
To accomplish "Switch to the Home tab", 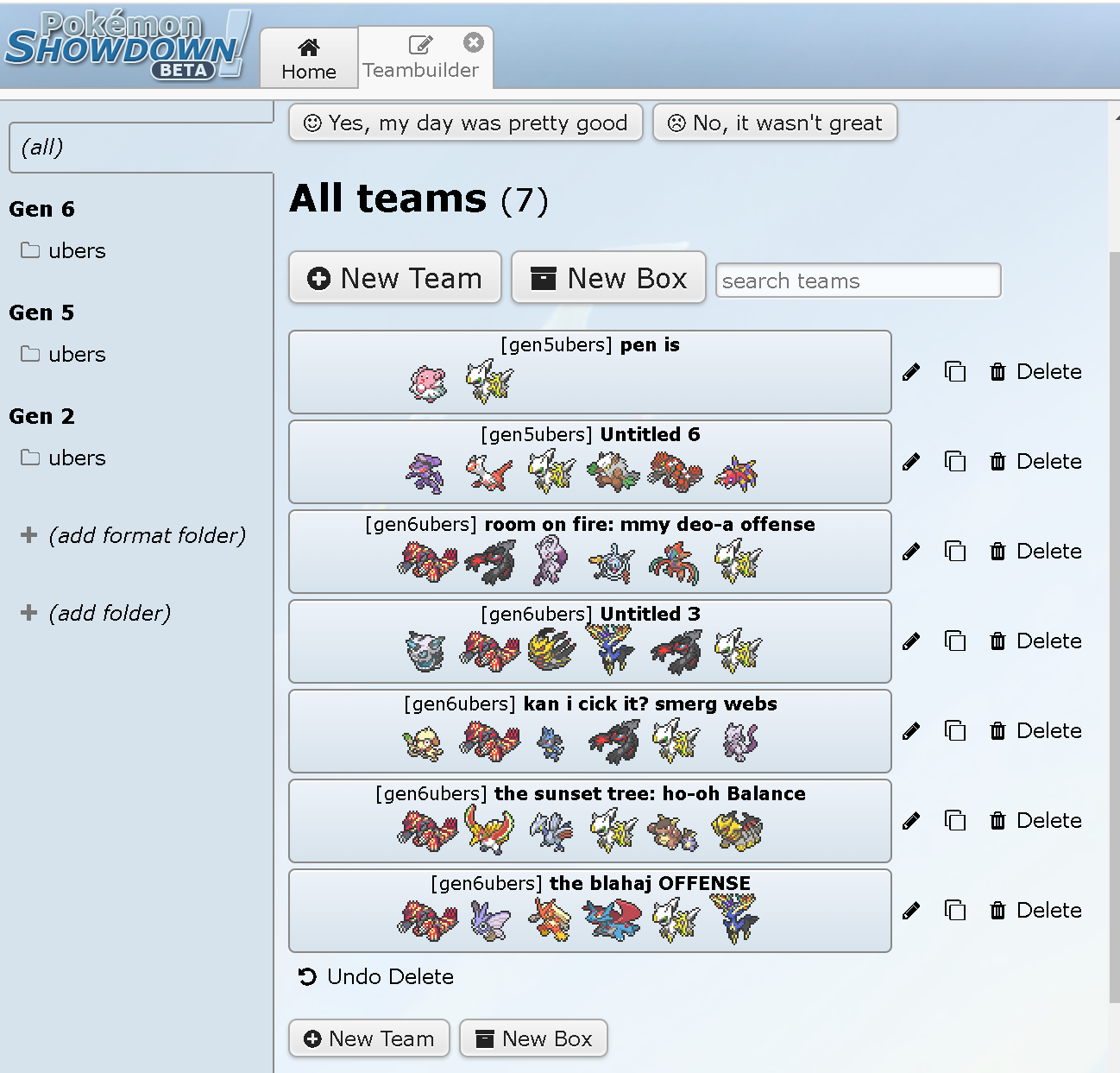I will point(309,59).
